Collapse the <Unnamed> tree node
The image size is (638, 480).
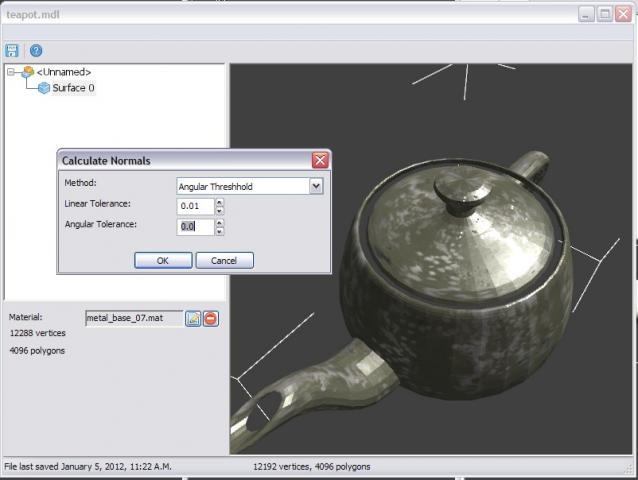(12, 72)
